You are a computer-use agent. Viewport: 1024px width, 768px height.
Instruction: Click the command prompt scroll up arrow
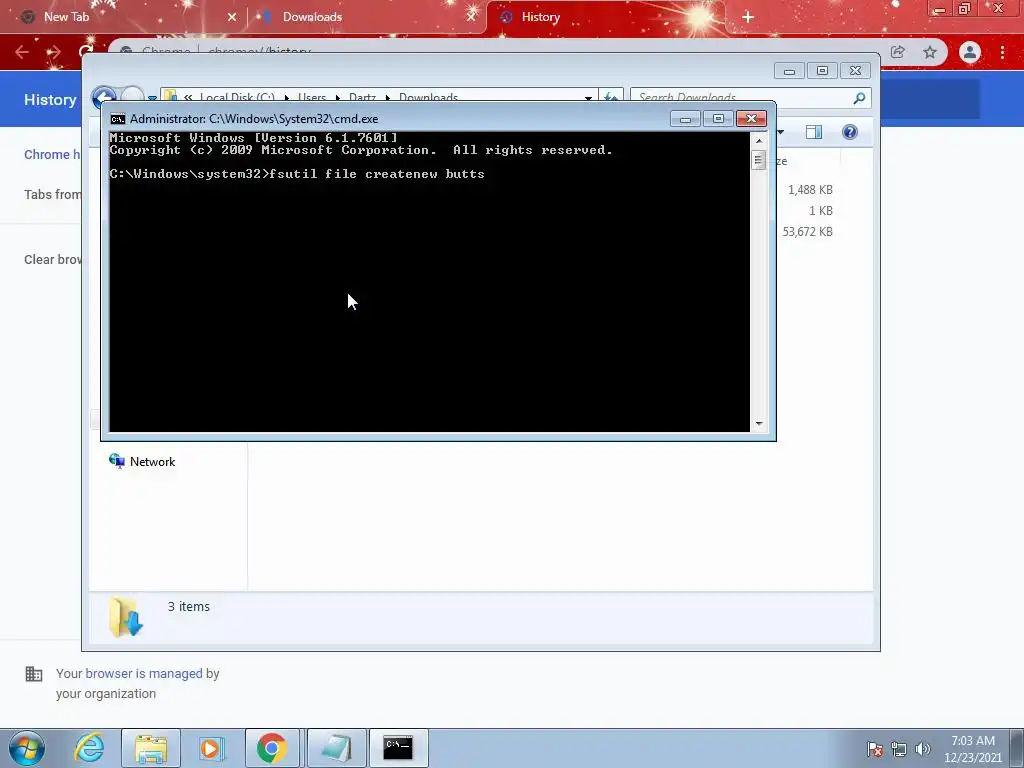(x=758, y=140)
